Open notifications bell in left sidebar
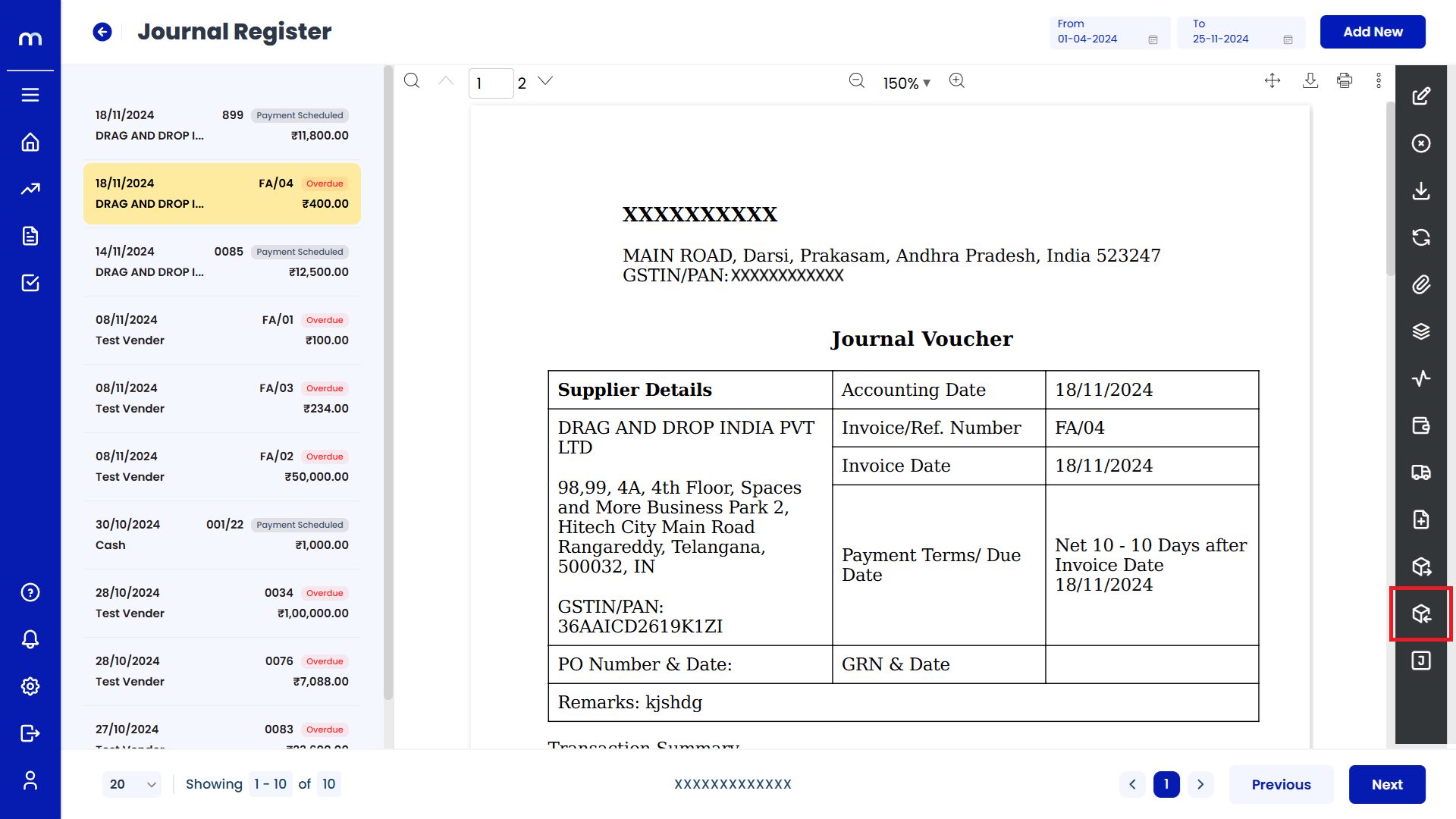Image resolution: width=1456 pixels, height=819 pixels. tap(30, 639)
